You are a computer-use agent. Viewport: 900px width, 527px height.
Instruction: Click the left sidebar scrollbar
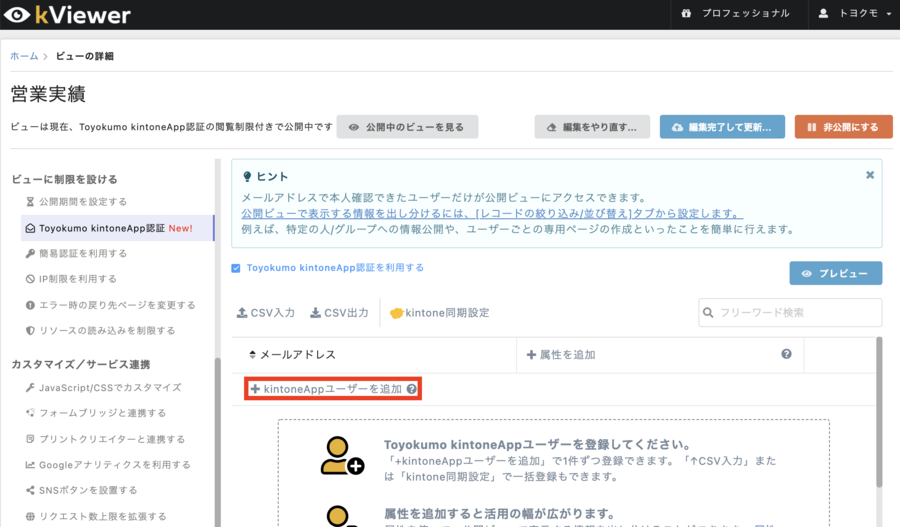pyautogui.click(x=218, y=442)
